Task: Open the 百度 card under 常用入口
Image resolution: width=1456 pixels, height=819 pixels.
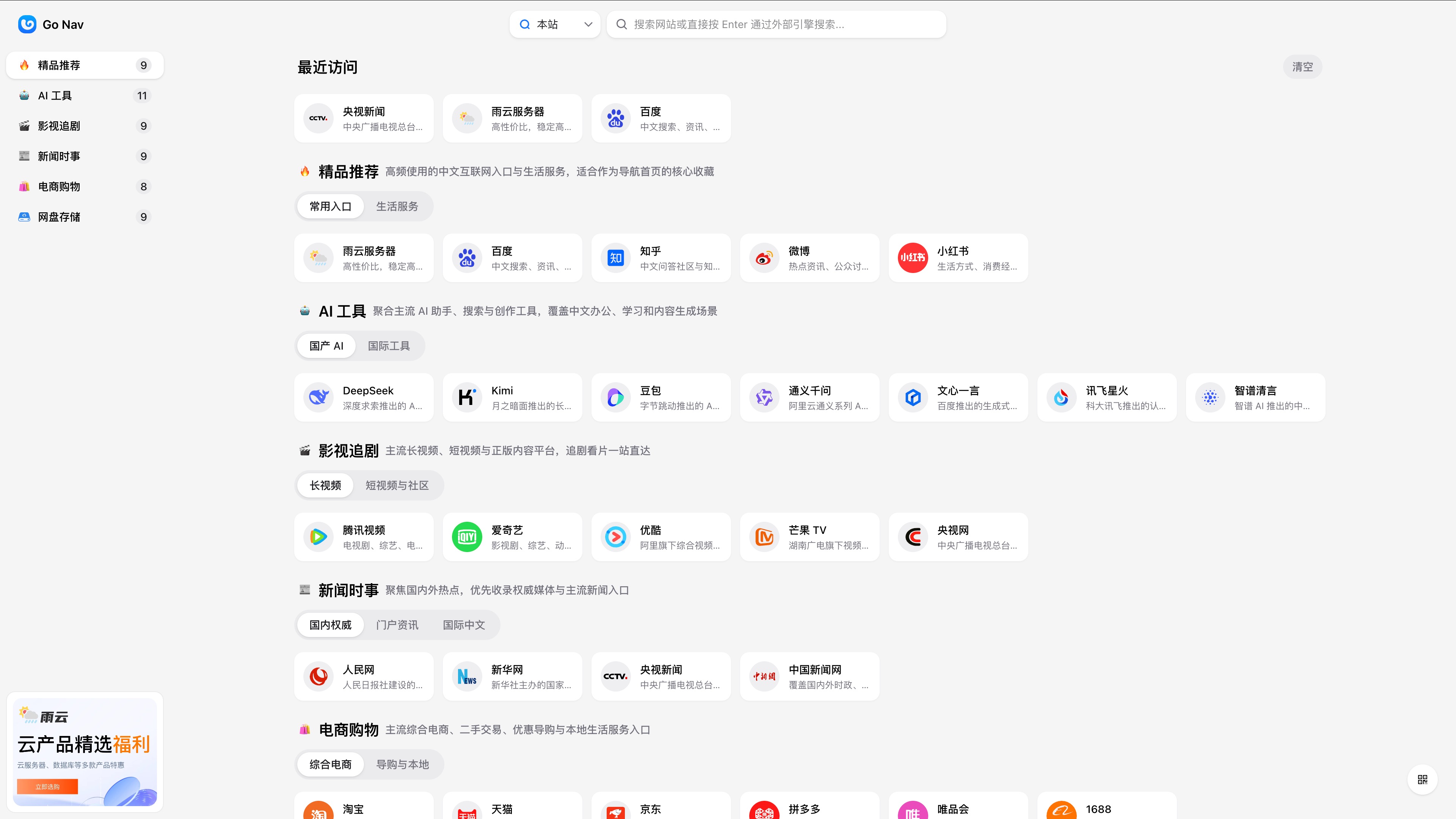Action: (513, 258)
